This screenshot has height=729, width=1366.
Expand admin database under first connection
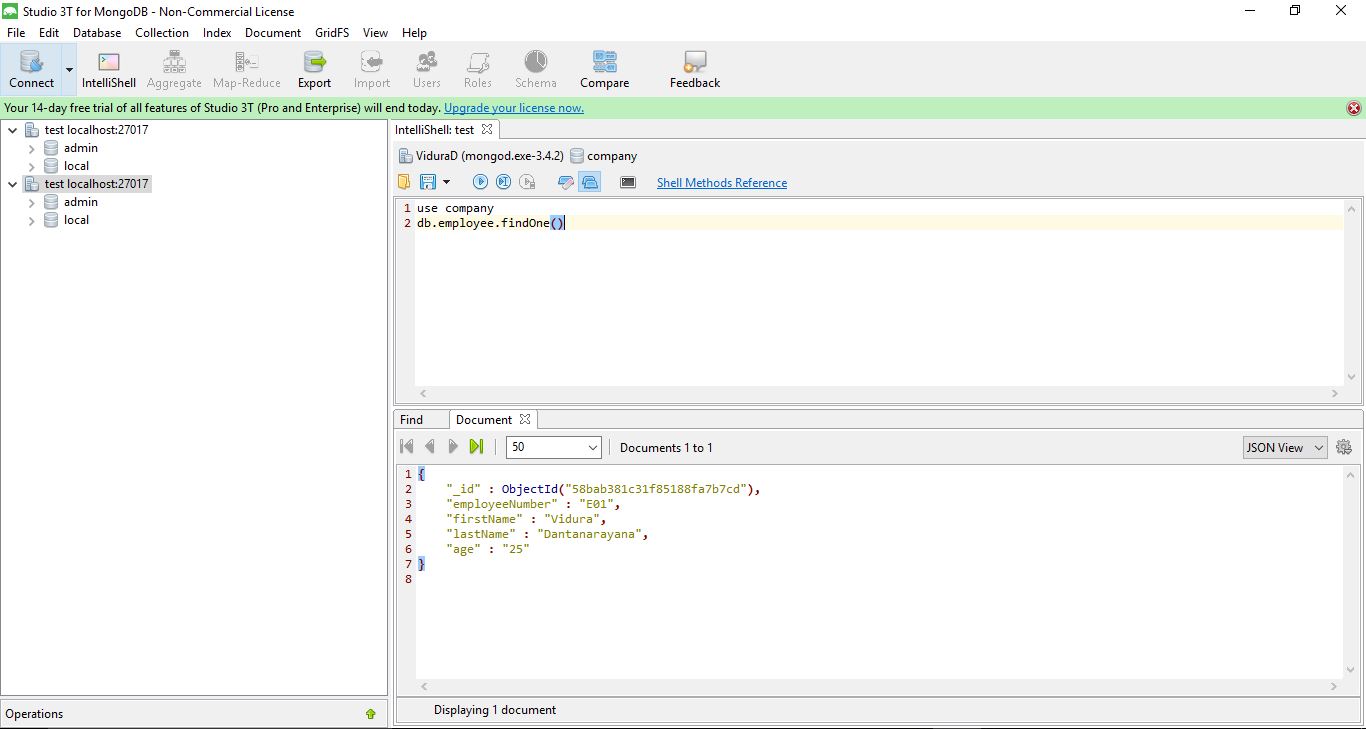tap(32, 148)
